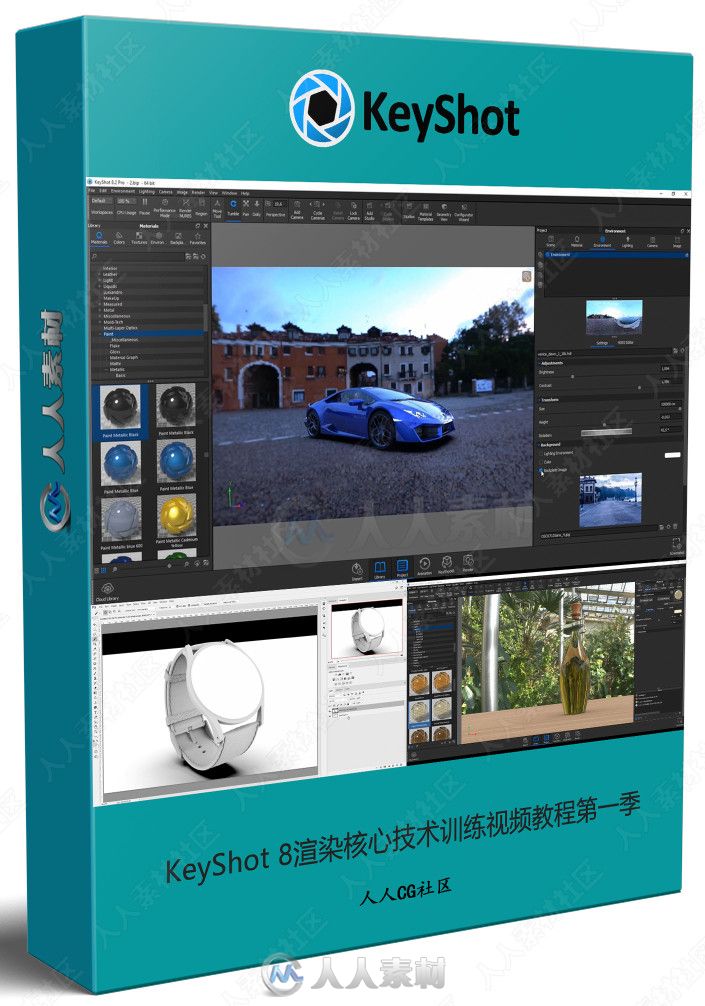Click the Import icon in bottom bar
The image size is (705, 1006).
click(357, 570)
